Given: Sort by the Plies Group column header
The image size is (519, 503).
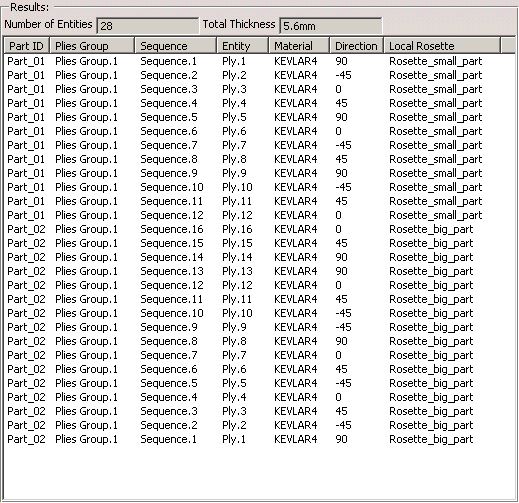Looking at the screenshot, I should pos(92,46).
